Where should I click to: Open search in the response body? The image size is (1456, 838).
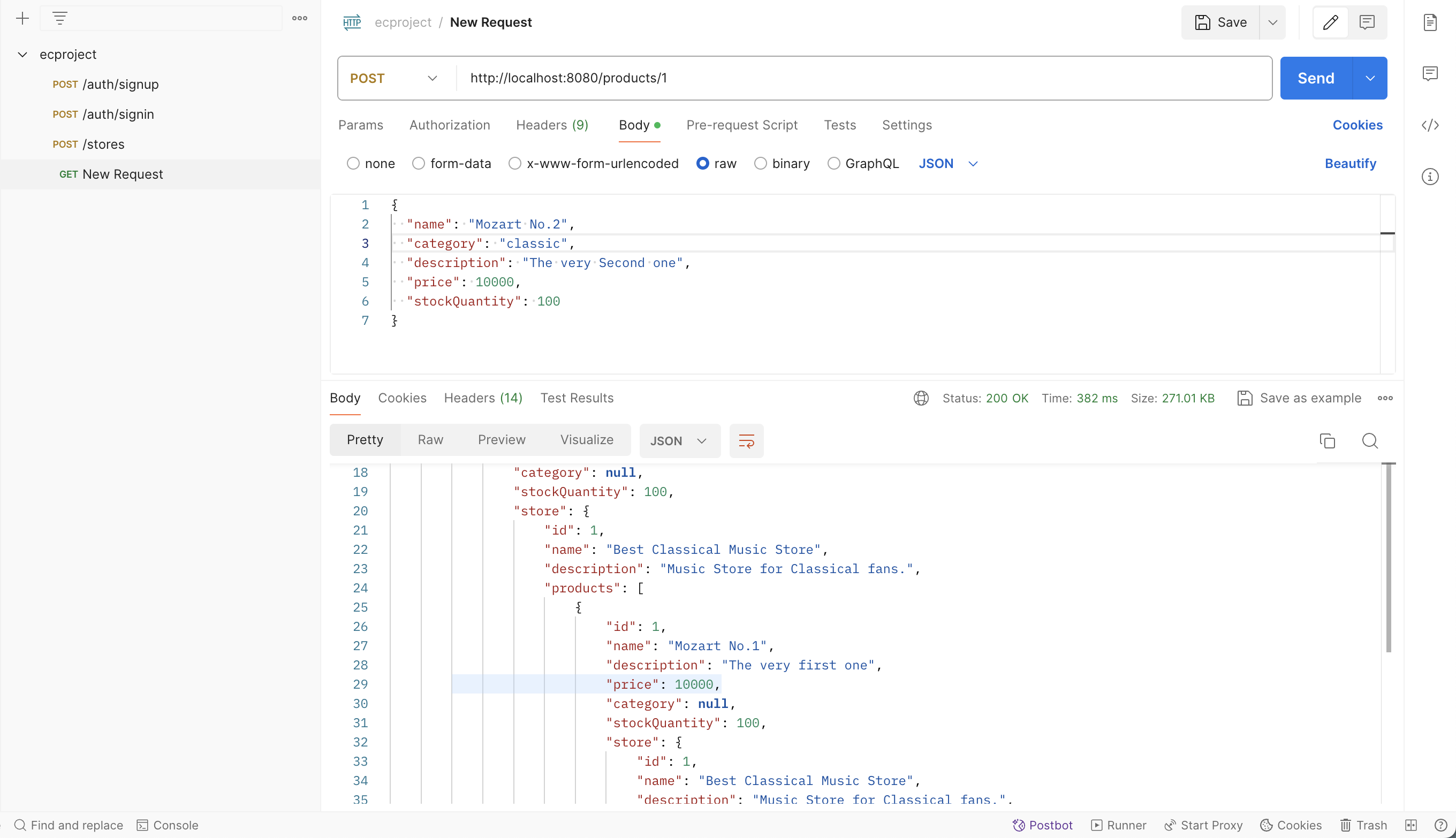point(1370,441)
